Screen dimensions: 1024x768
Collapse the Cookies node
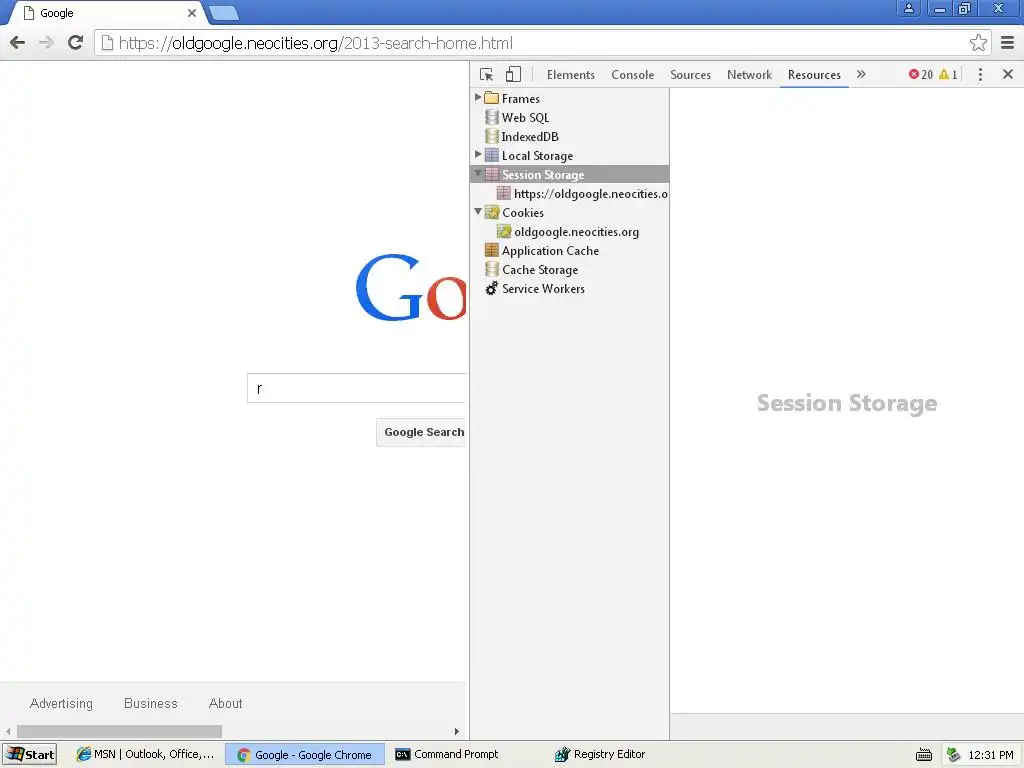click(477, 212)
